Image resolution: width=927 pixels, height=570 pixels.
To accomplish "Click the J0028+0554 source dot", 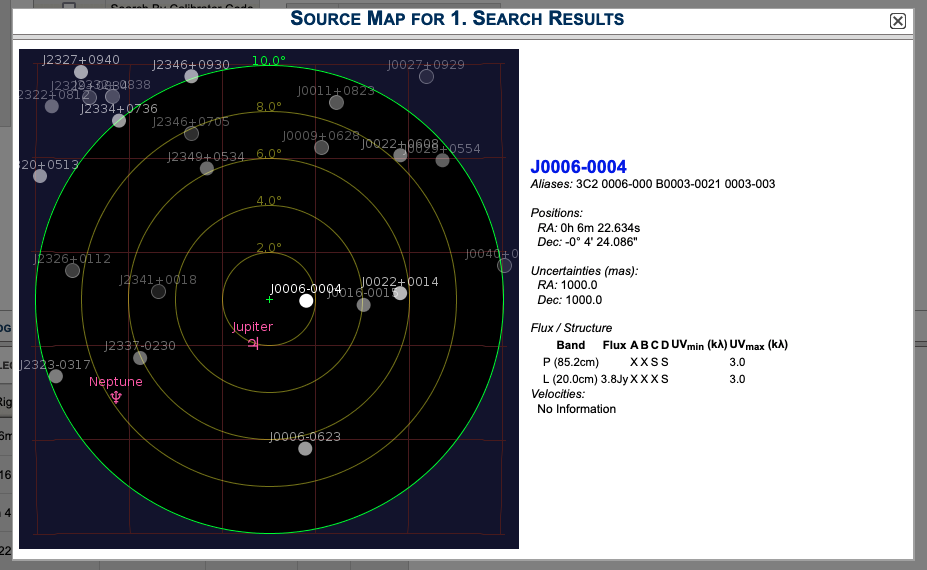I will coord(442,160).
